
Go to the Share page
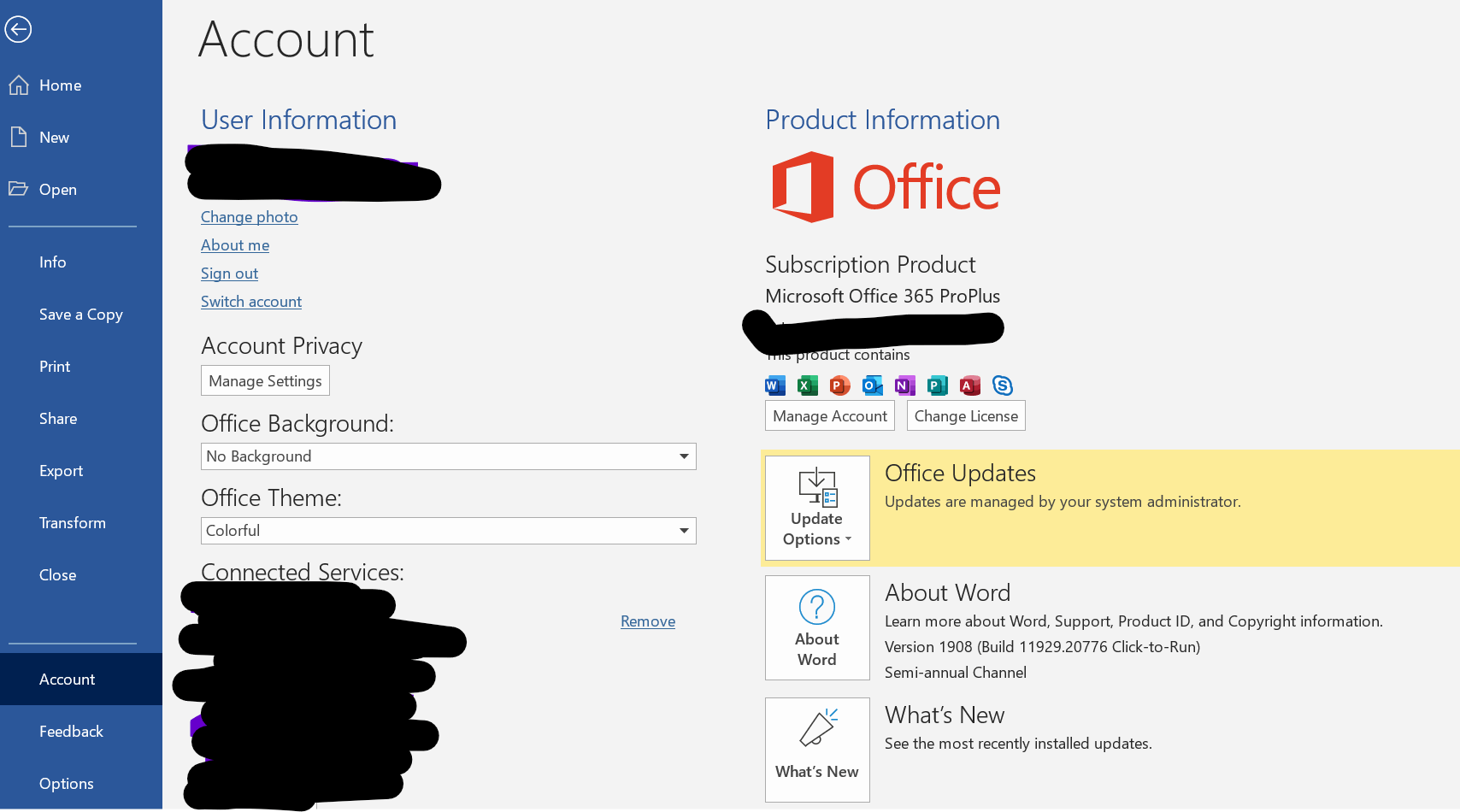point(81,419)
